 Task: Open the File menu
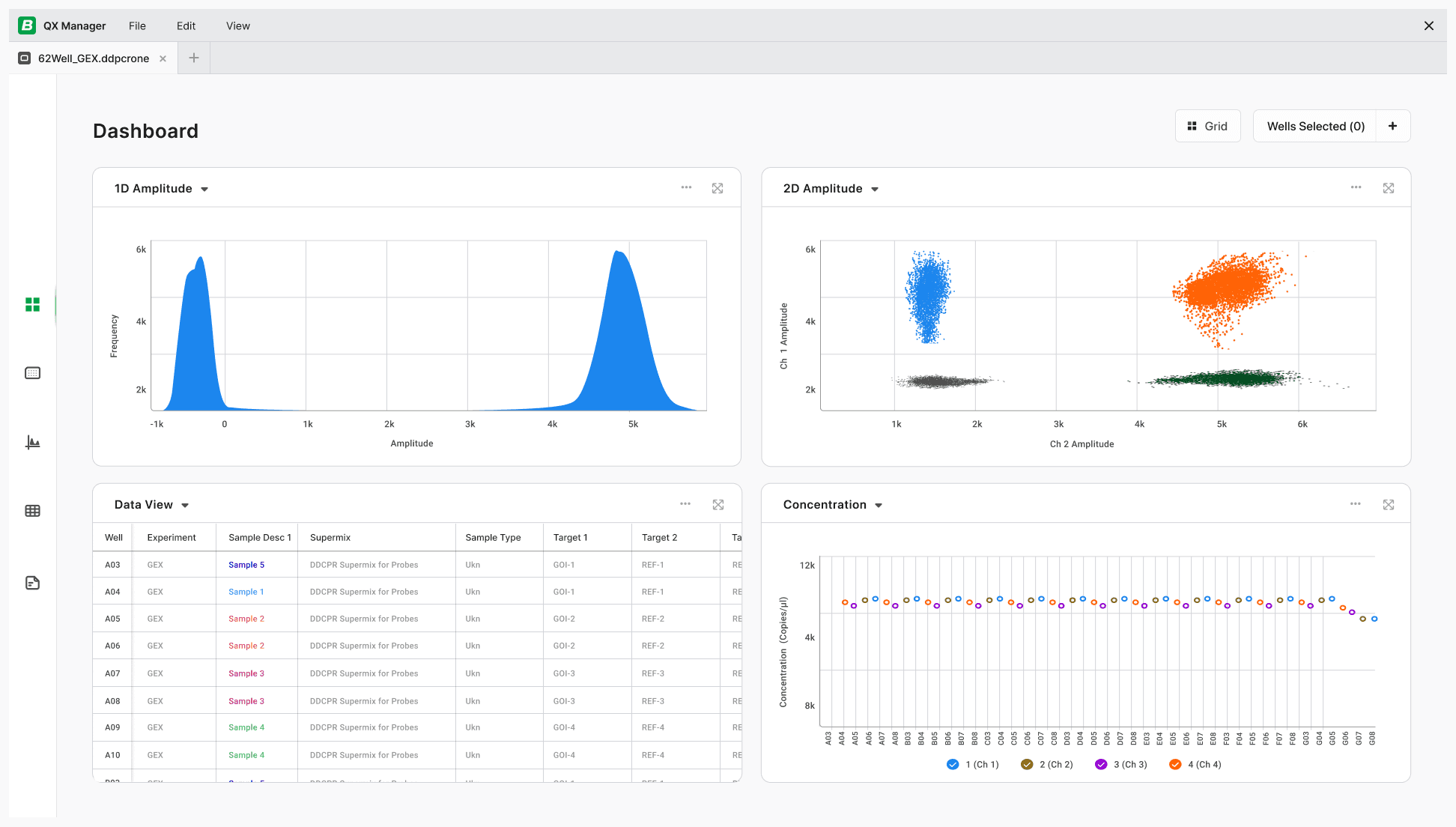coord(137,25)
